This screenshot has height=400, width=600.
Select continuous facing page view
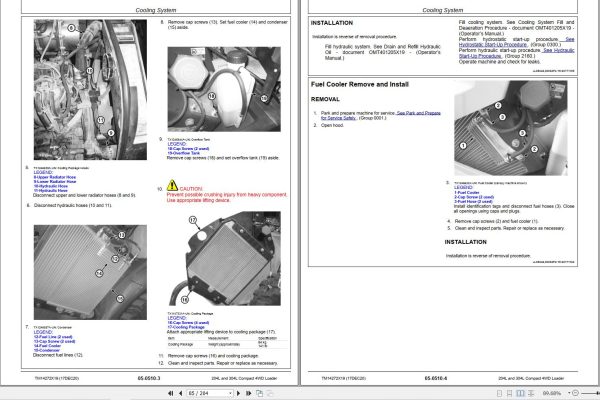[531, 393]
